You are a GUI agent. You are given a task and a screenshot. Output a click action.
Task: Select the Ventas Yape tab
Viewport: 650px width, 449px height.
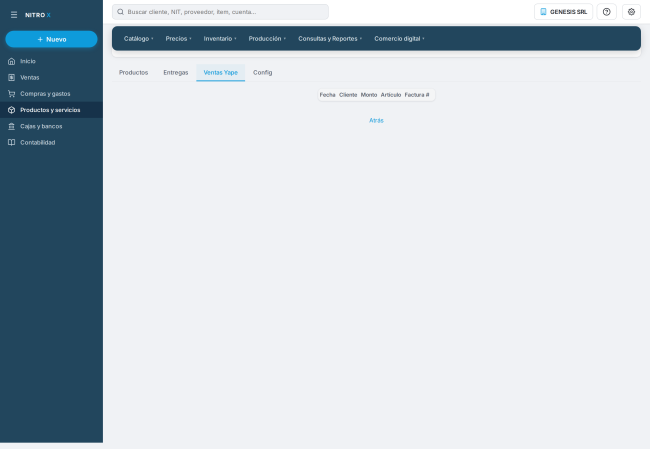coord(221,73)
